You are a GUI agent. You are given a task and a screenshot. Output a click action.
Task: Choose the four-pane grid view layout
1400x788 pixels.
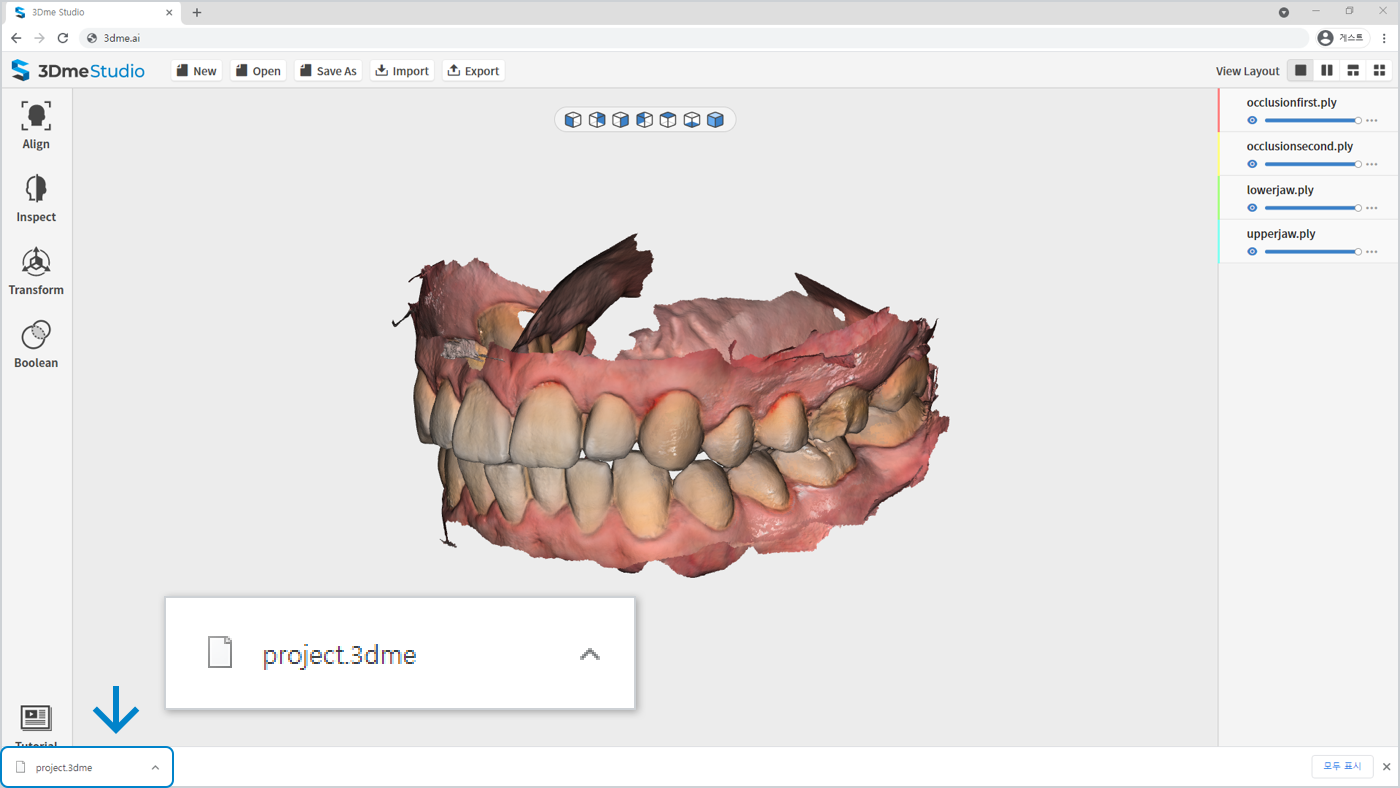click(1379, 70)
